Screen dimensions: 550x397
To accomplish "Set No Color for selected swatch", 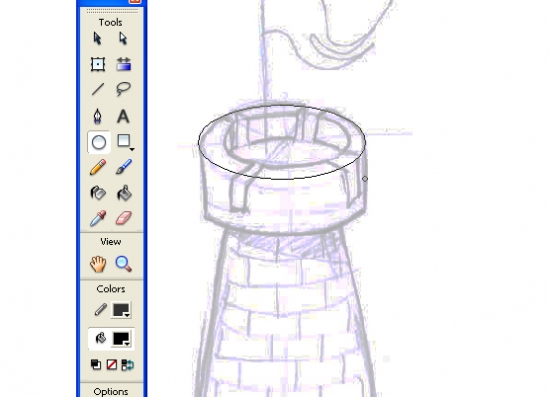I will tap(112, 365).
